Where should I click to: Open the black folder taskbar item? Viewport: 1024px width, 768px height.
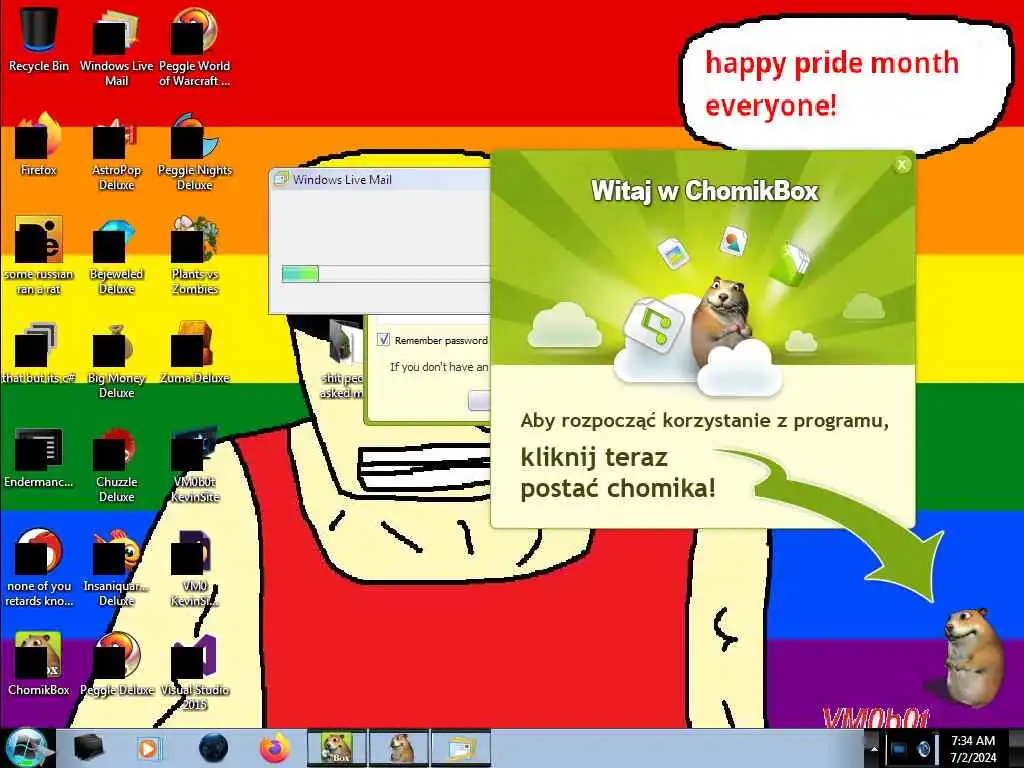(89, 748)
